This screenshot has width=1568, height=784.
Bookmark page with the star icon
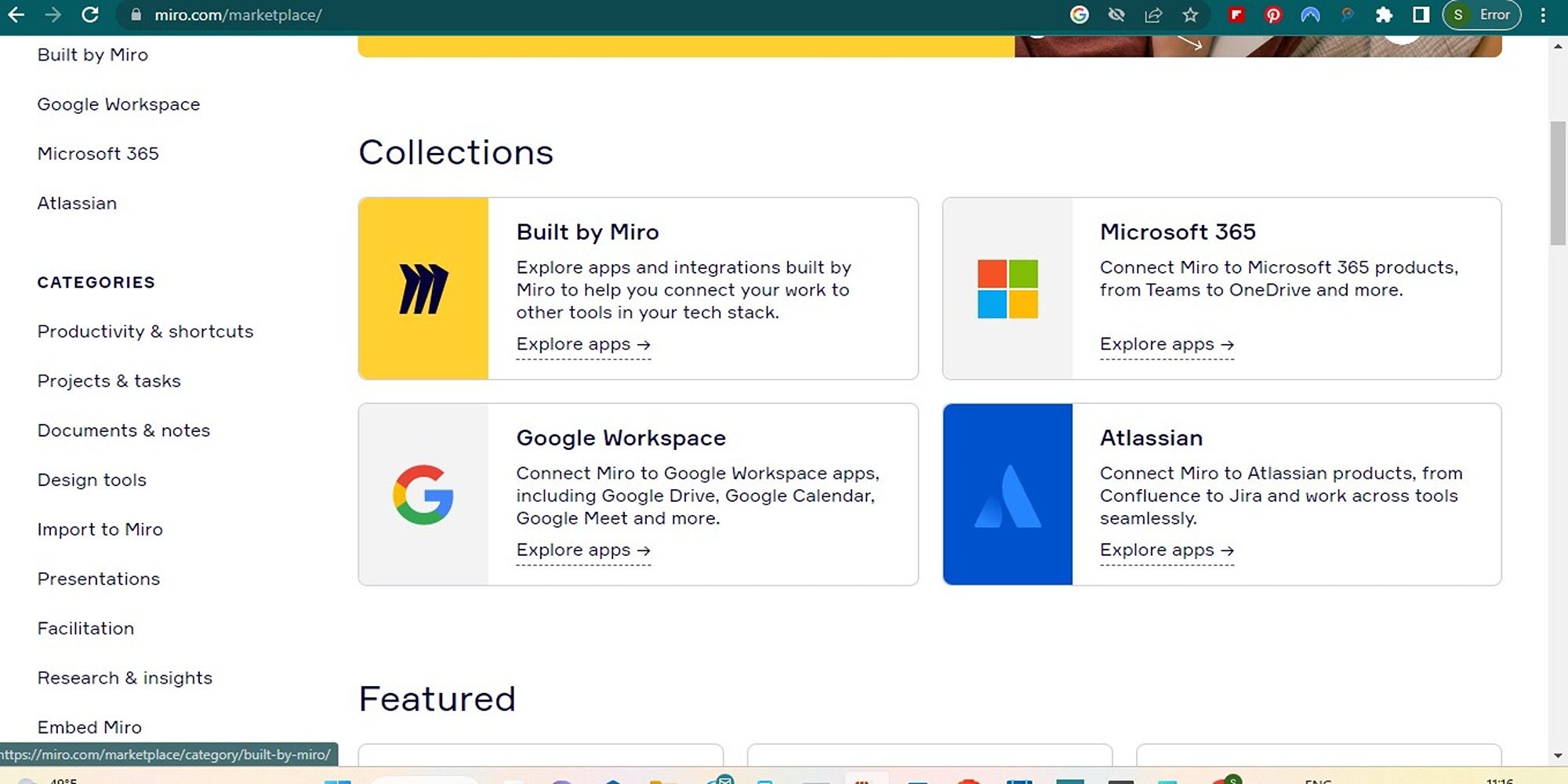[x=1190, y=15]
